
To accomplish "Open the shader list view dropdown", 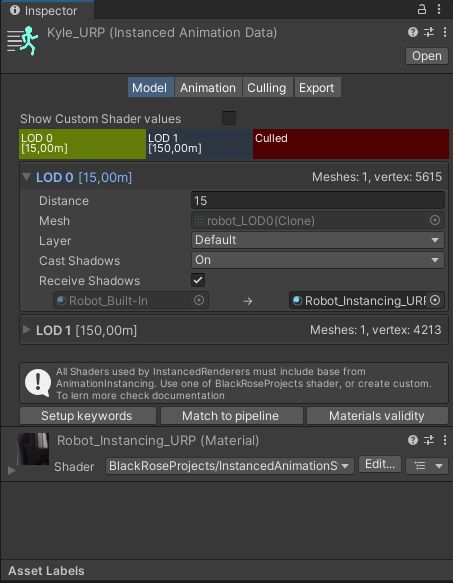I will pyautogui.click(x=427, y=466).
